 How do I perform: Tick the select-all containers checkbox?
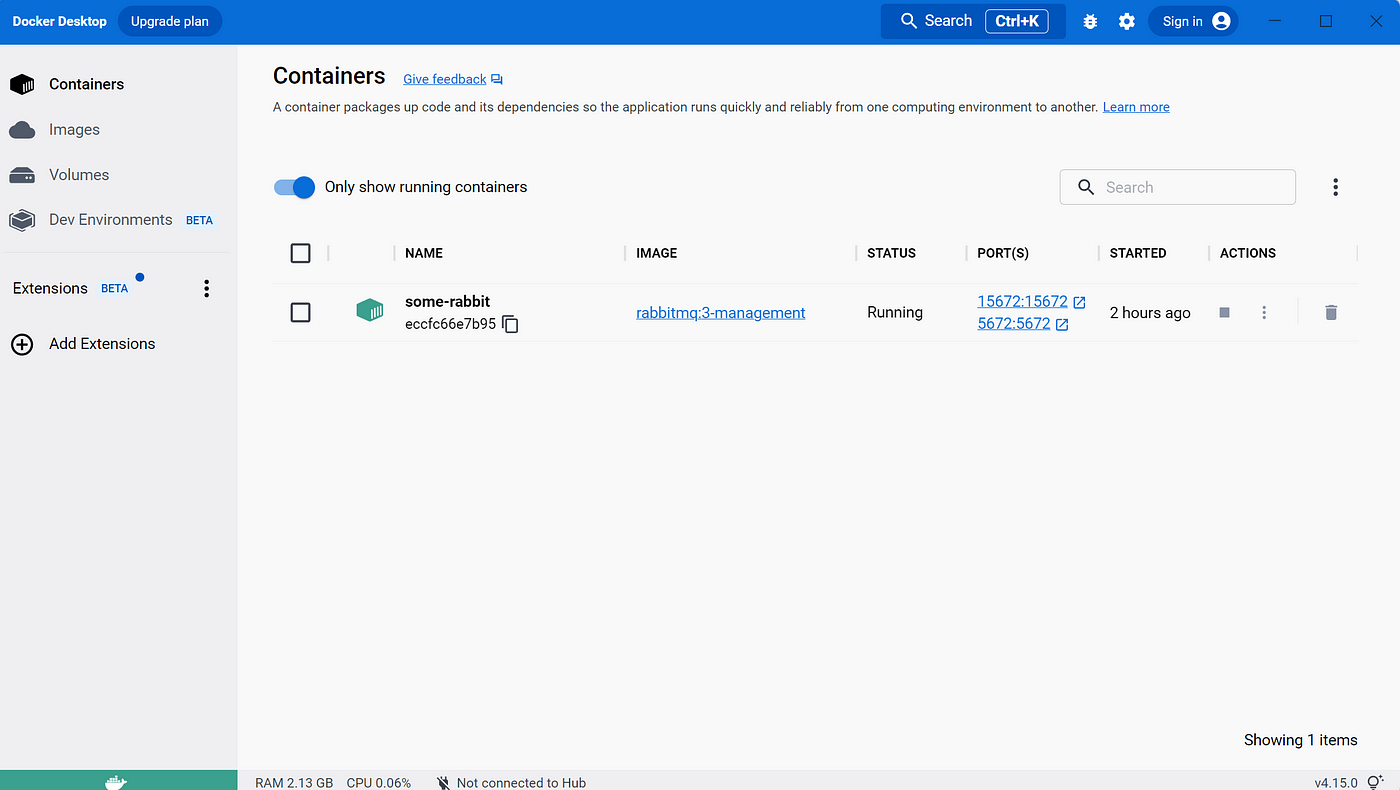coord(300,253)
